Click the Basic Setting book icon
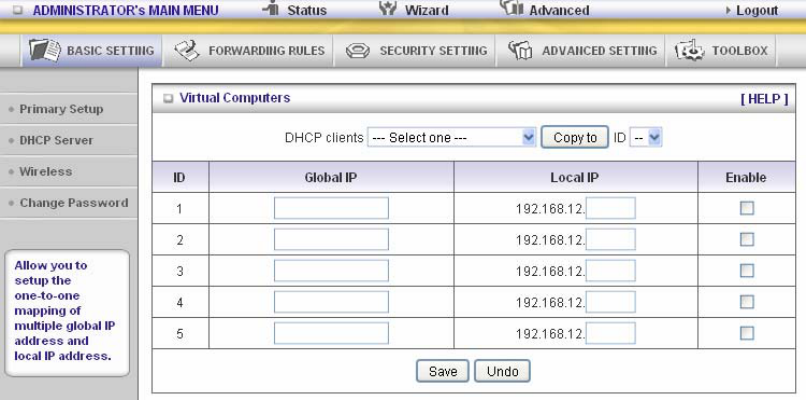Screen dimensions: 806x400 (x=45, y=50)
